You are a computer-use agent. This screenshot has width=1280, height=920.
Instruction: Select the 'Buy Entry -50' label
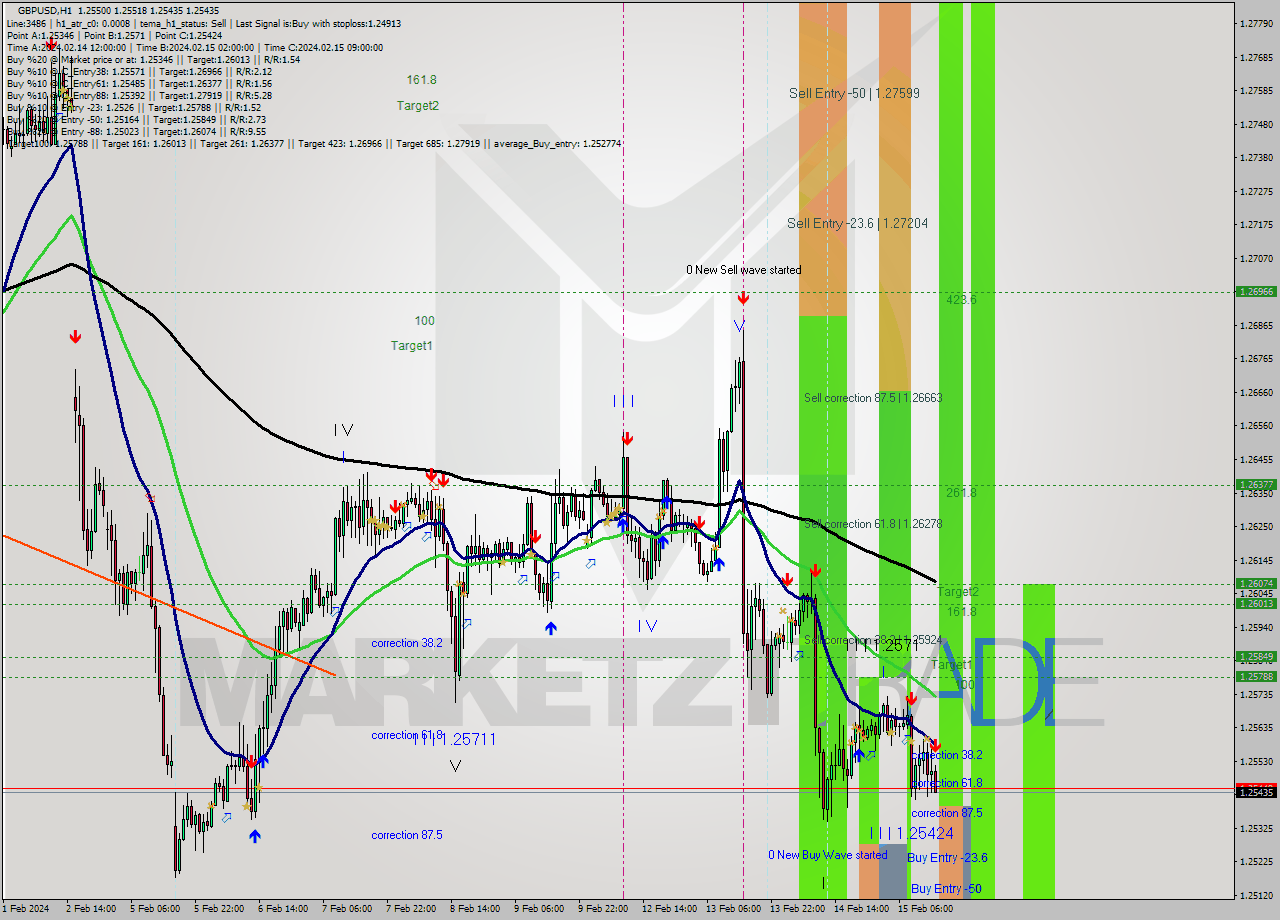[x=946, y=889]
